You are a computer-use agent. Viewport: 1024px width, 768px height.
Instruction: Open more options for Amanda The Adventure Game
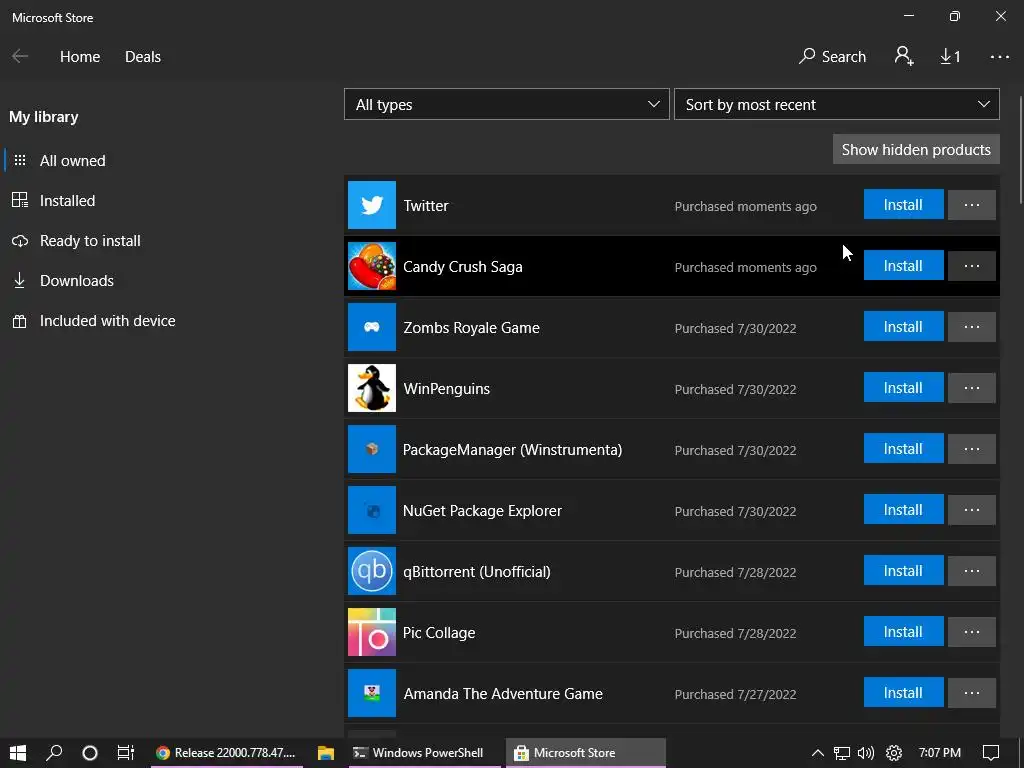[x=972, y=693]
